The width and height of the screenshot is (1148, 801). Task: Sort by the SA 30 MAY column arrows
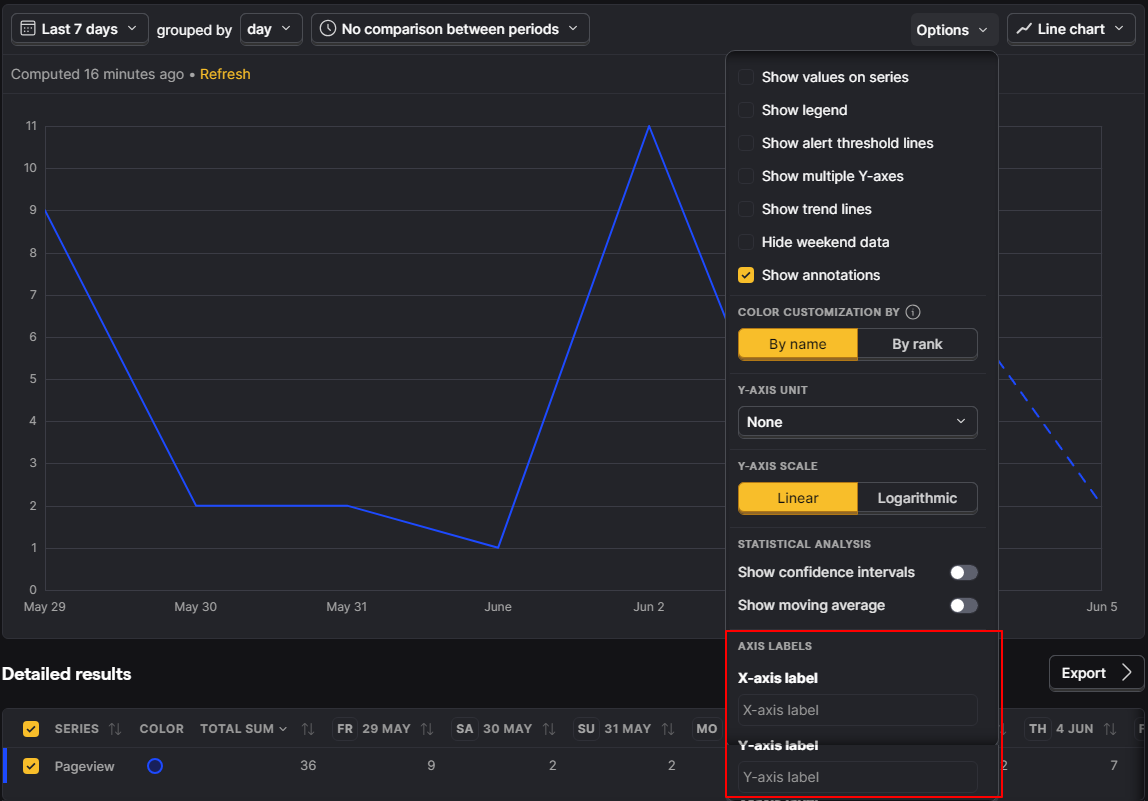[548, 729]
